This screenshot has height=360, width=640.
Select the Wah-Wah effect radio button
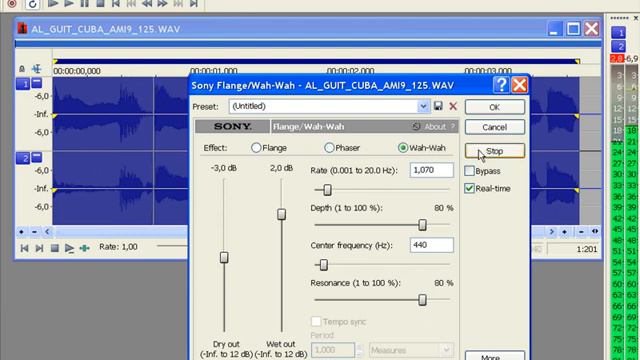click(x=403, y=148)
